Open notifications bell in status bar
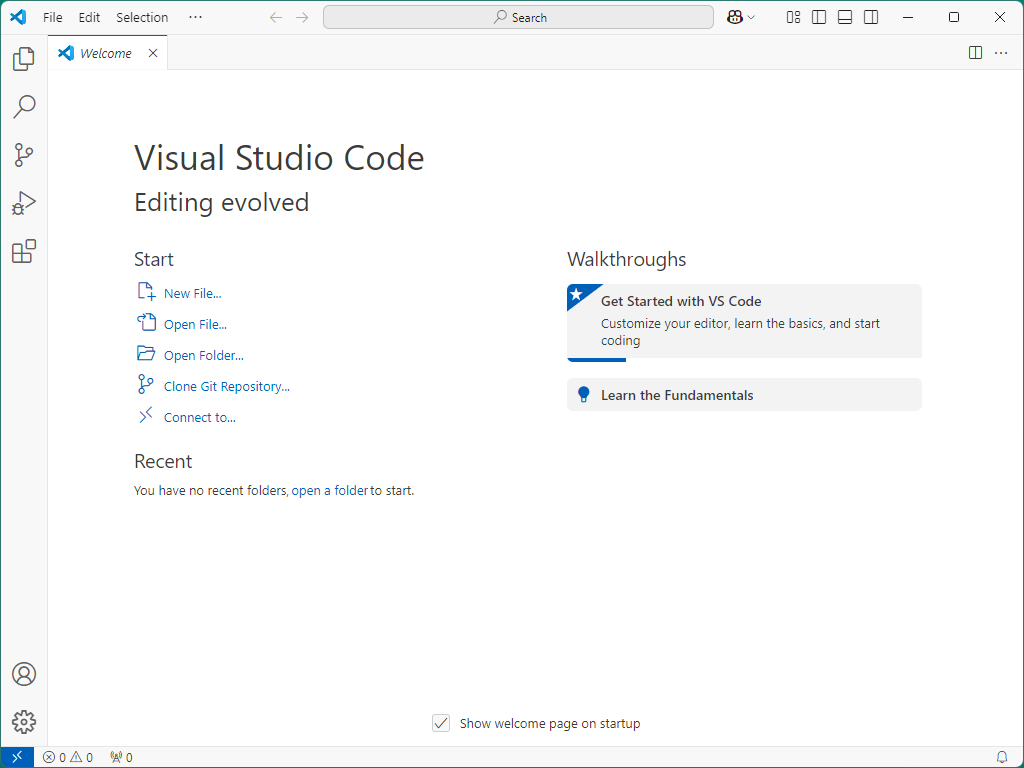The height and width of the screenshot is (768, 1024). (x=1002, y=758)
